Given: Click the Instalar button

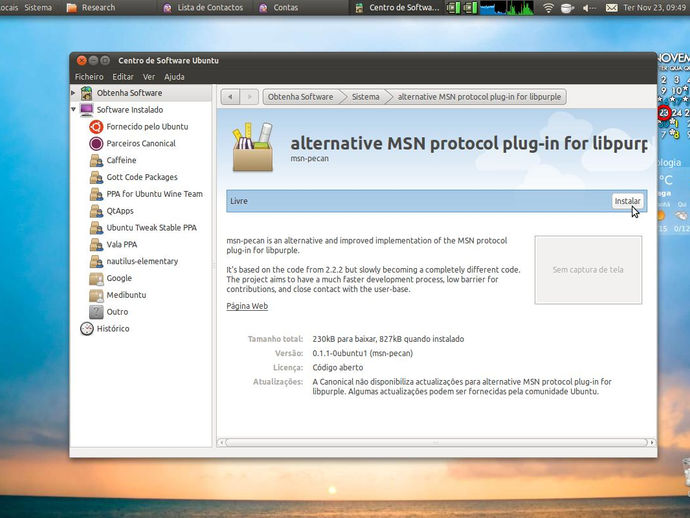Looking at the screenshot, I should point(627,201).
